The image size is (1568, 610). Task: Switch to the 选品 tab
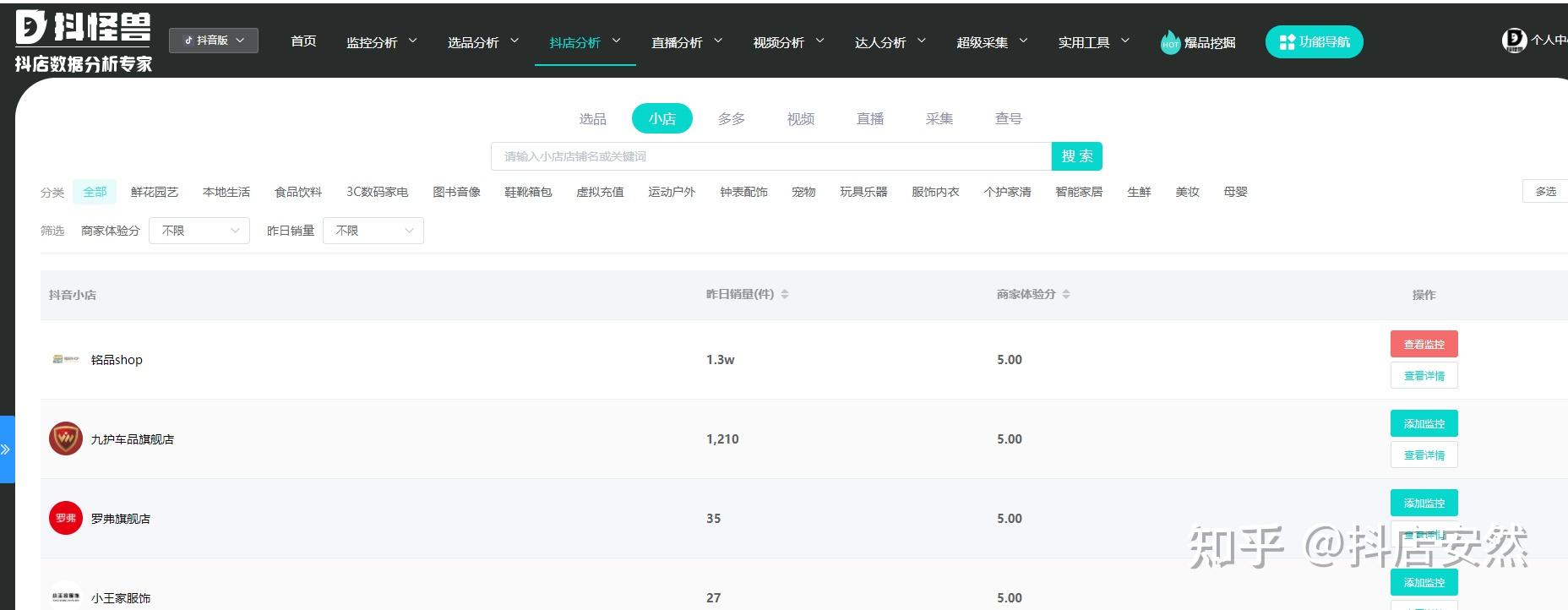592,118
